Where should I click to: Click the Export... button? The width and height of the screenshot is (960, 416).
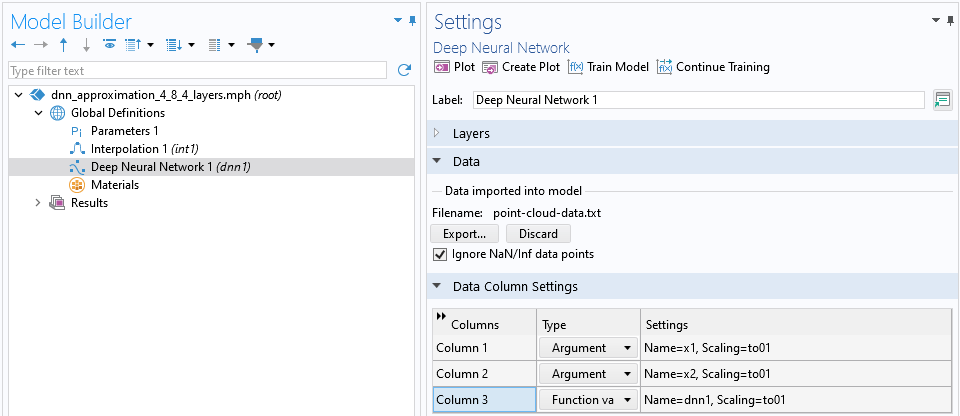[x=464, y=233]
